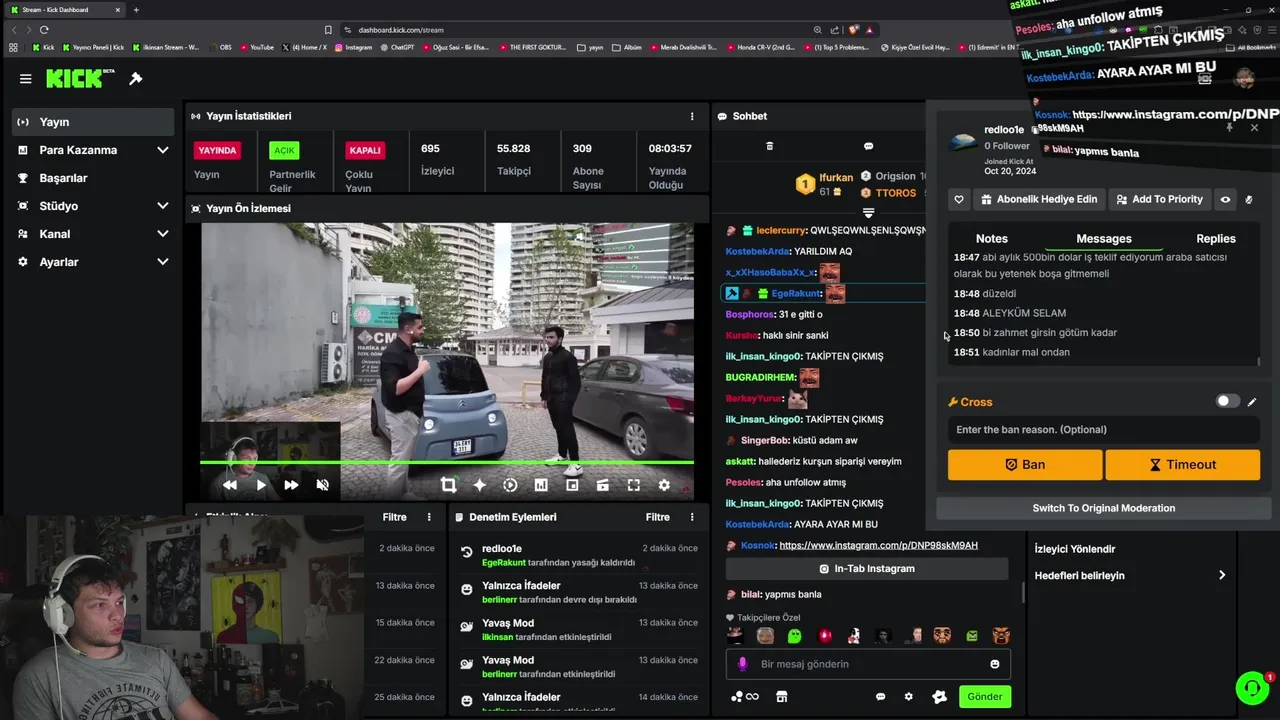The width and height of the screenshot is (1280, 720).
Task: Click the crop icon in stream preview
Action: [x=448, y=485]
